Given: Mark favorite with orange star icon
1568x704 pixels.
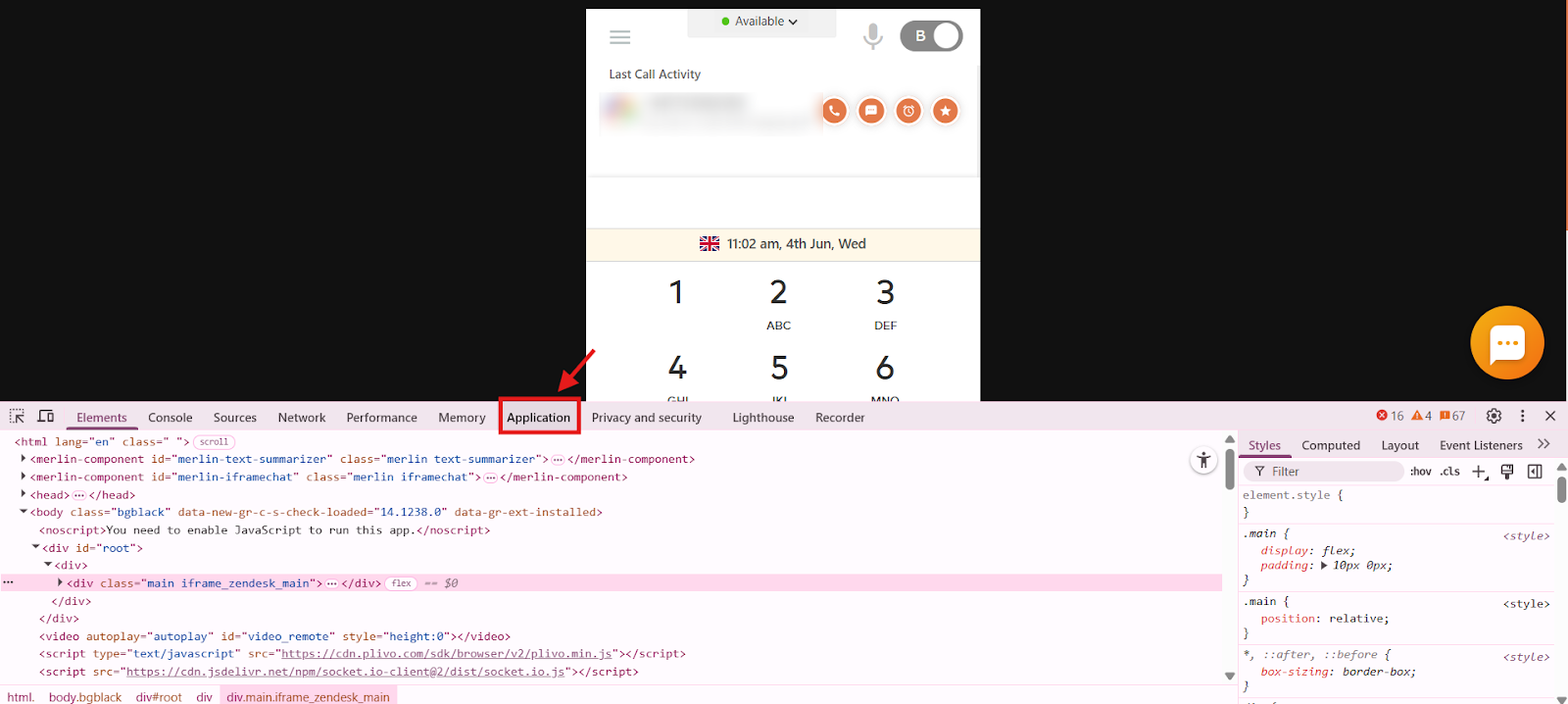Looking at the screenshot, I should click(945, 111).
